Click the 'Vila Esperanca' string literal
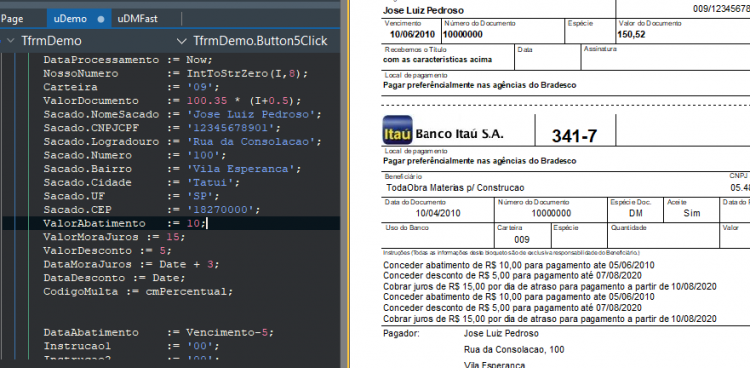 [242, 169]
